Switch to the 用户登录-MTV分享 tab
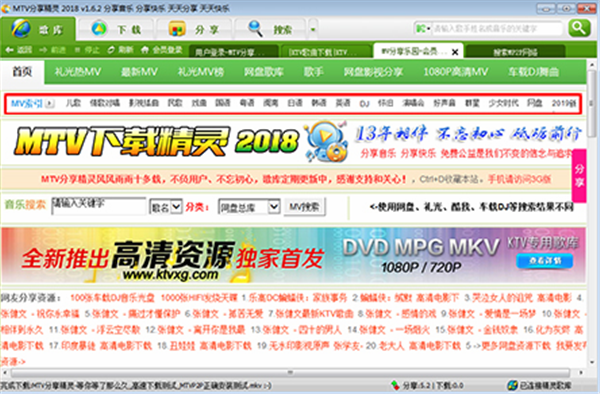Screen dimensions: 600x394 pyautogui.click(x=233, y=52)
